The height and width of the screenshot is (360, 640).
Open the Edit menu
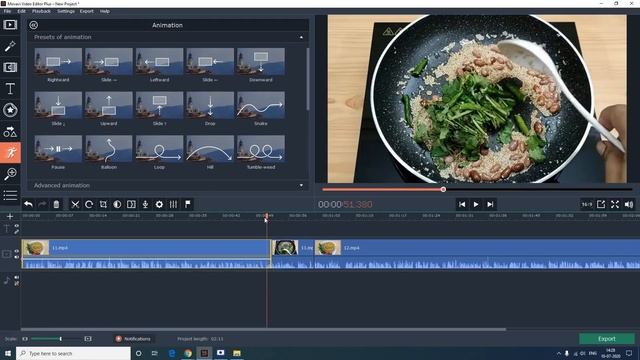click(x=21, y=11)
